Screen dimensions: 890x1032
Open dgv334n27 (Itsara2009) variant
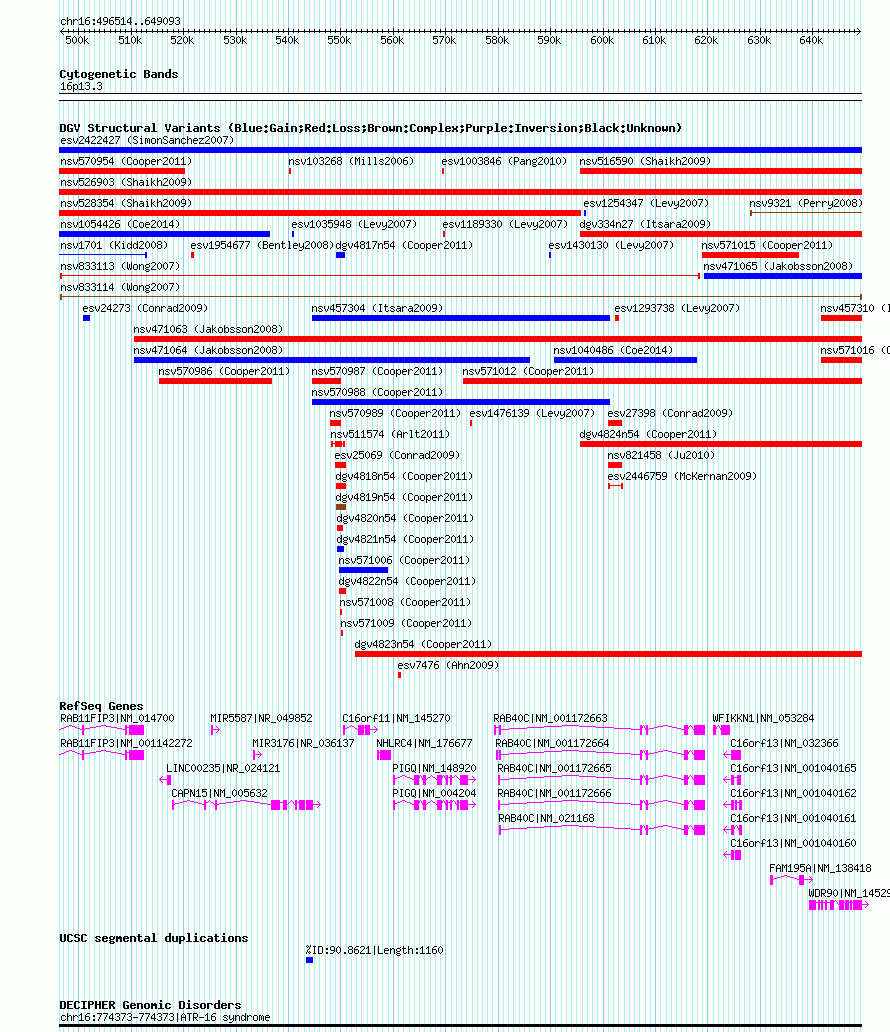(x=645, y=224)
